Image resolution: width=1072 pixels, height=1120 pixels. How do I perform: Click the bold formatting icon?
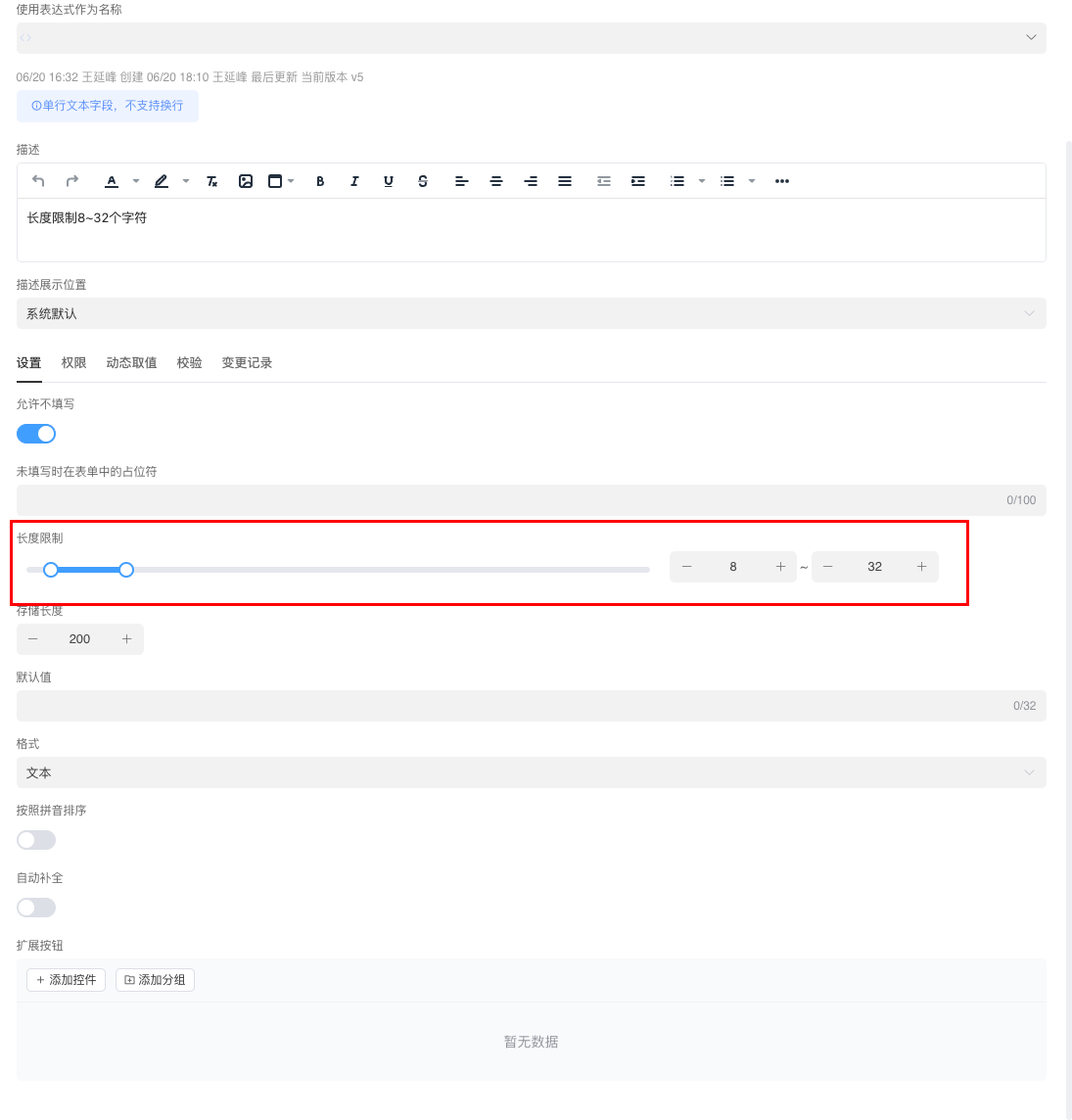click(320, 181)
